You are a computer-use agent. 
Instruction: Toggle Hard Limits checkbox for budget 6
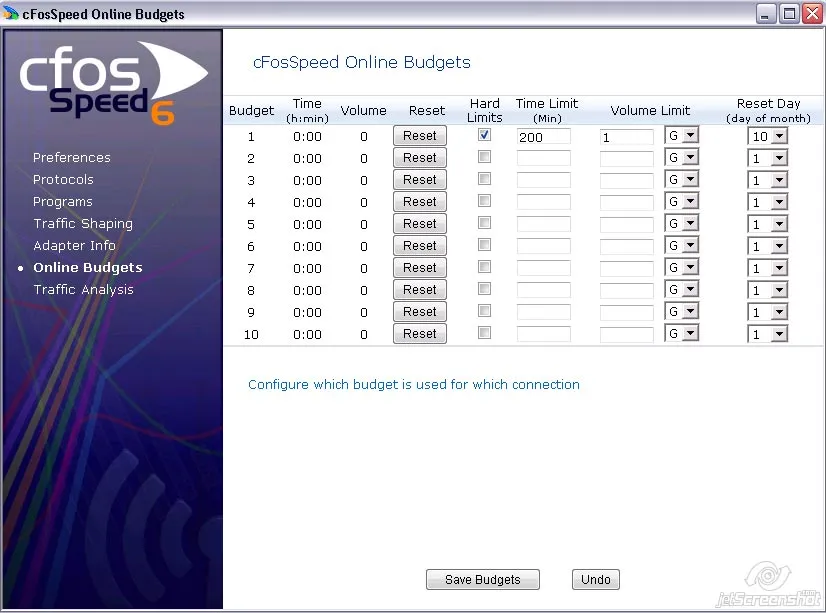tap(484, 245)
